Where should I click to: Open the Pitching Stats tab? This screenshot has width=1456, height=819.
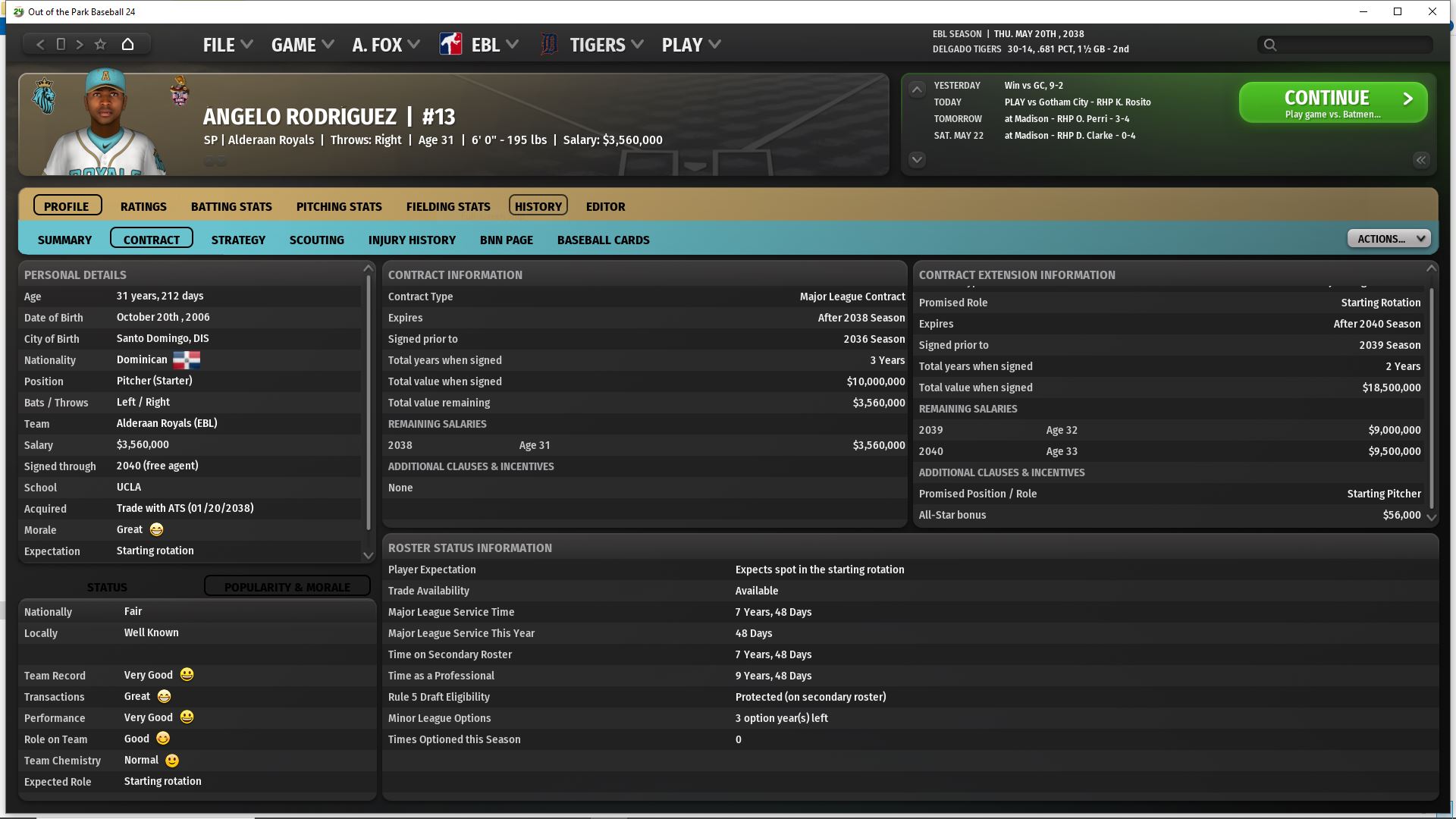(x=339, y=206)
